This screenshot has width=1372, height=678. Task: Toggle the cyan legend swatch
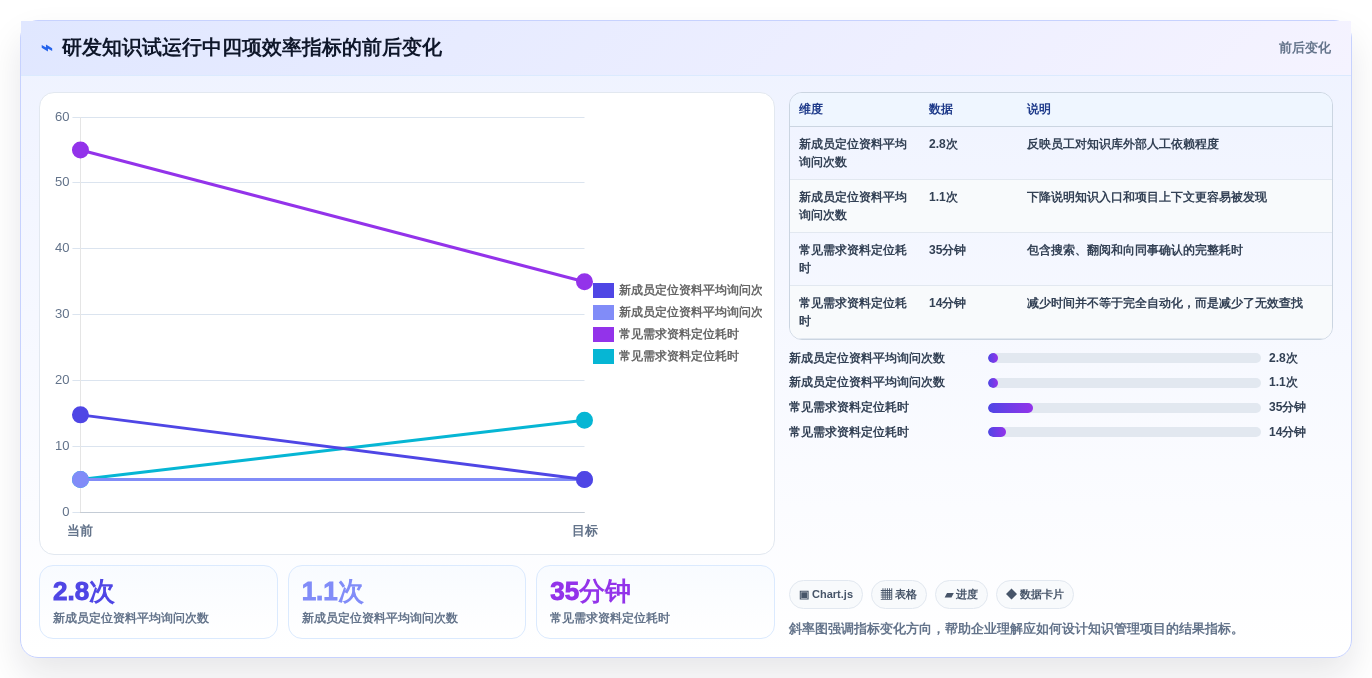pyautogui.click(x=603, y=357)
